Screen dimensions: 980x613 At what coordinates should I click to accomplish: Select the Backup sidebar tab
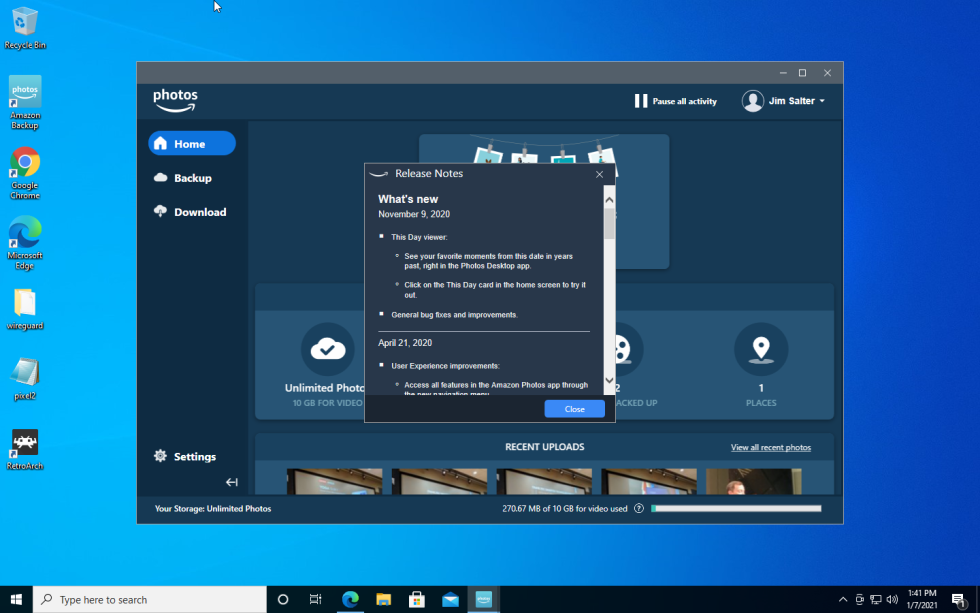pos(192,178)
